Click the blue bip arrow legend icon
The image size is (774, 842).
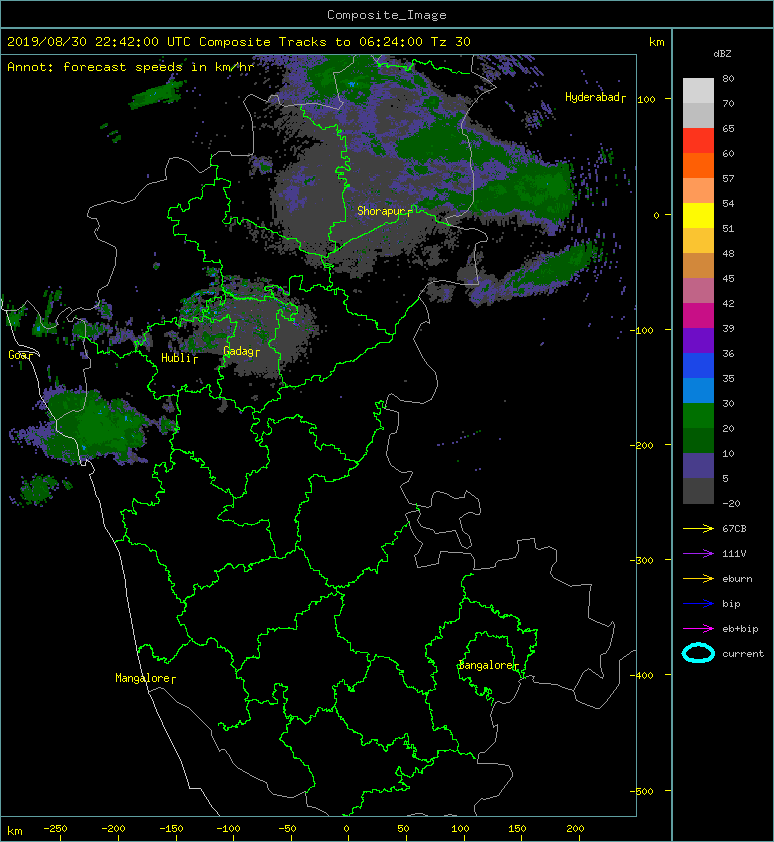coord(698,604)
